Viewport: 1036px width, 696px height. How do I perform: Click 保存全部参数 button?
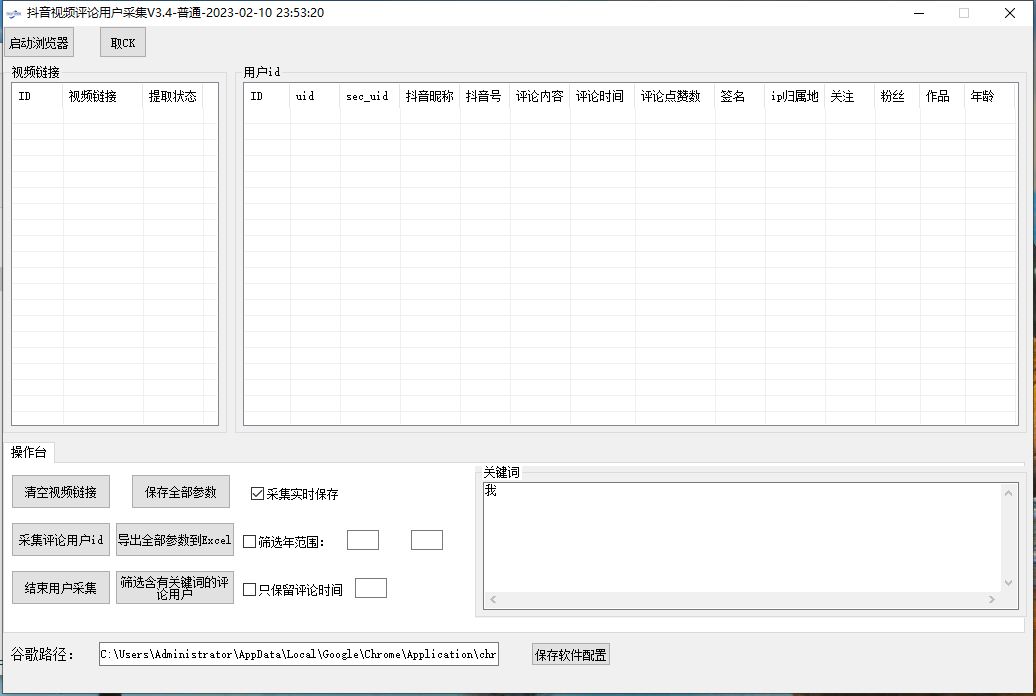[181, 492]
